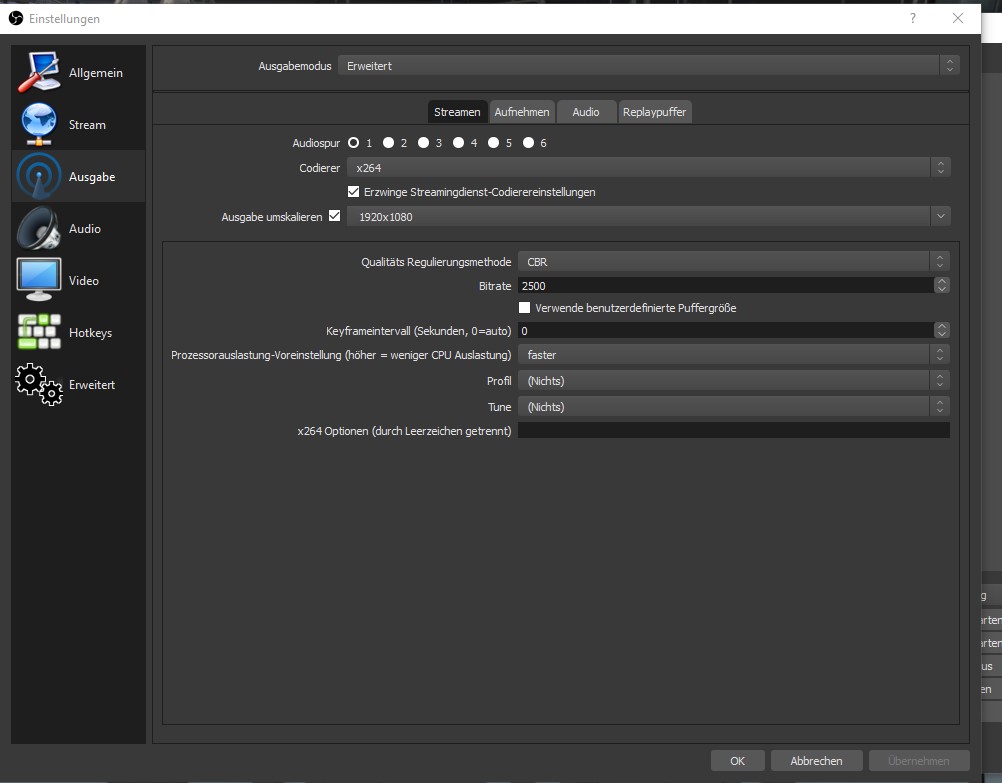Click the help question mark icon

[x=912, y=19]
